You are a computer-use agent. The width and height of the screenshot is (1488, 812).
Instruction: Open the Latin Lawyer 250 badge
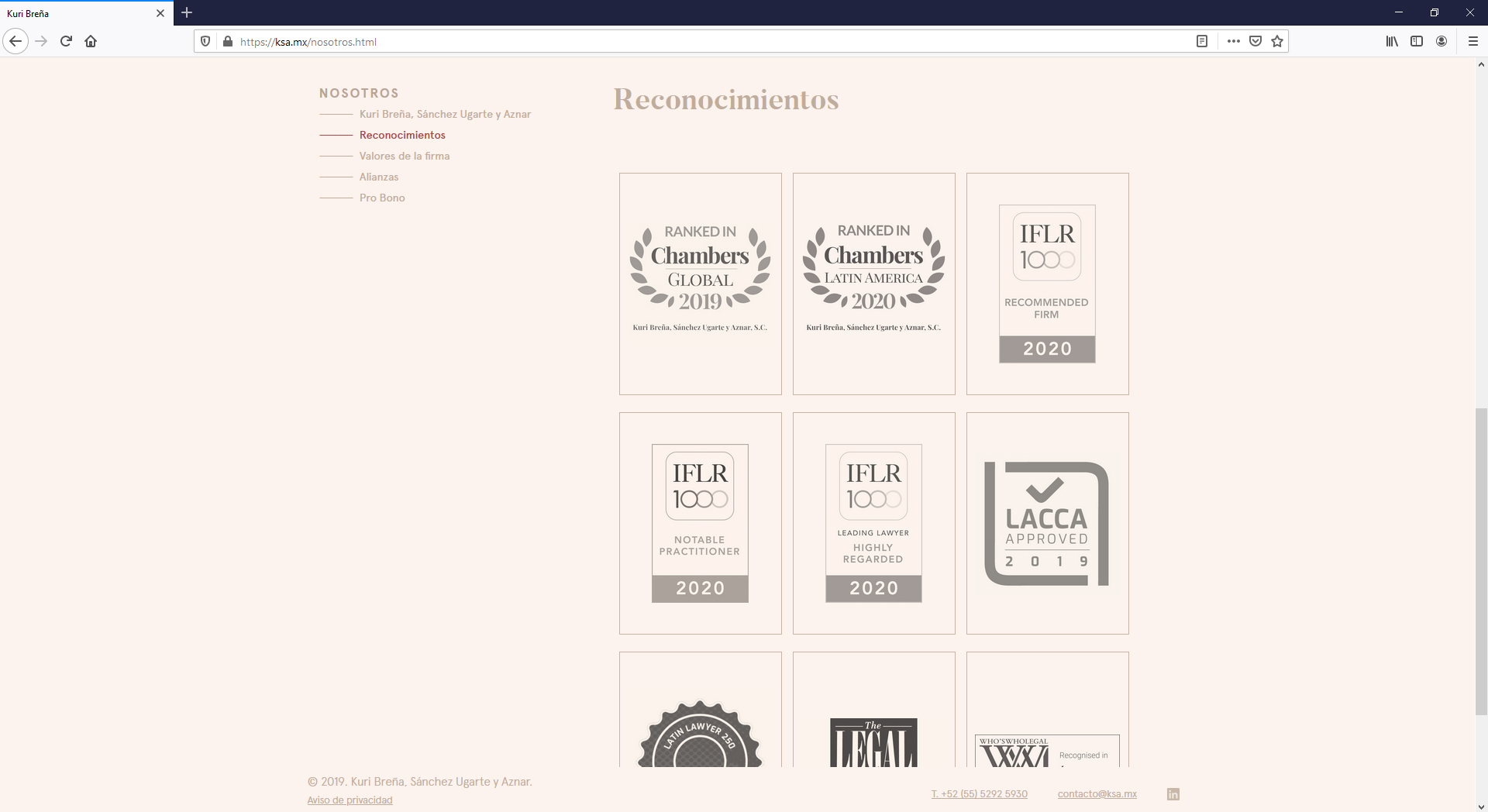pos(701,710)
